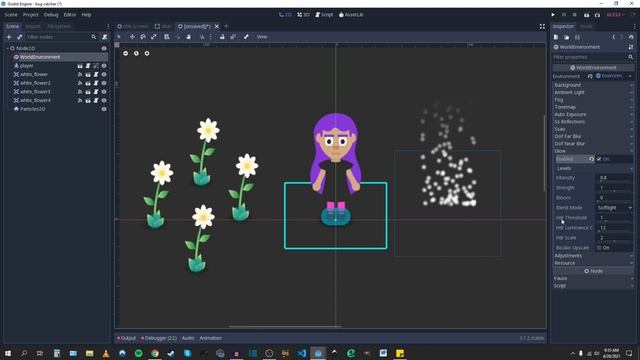Open the Output bottom panel
Viewport: 640px width, 360px height.
click(127, 338)
